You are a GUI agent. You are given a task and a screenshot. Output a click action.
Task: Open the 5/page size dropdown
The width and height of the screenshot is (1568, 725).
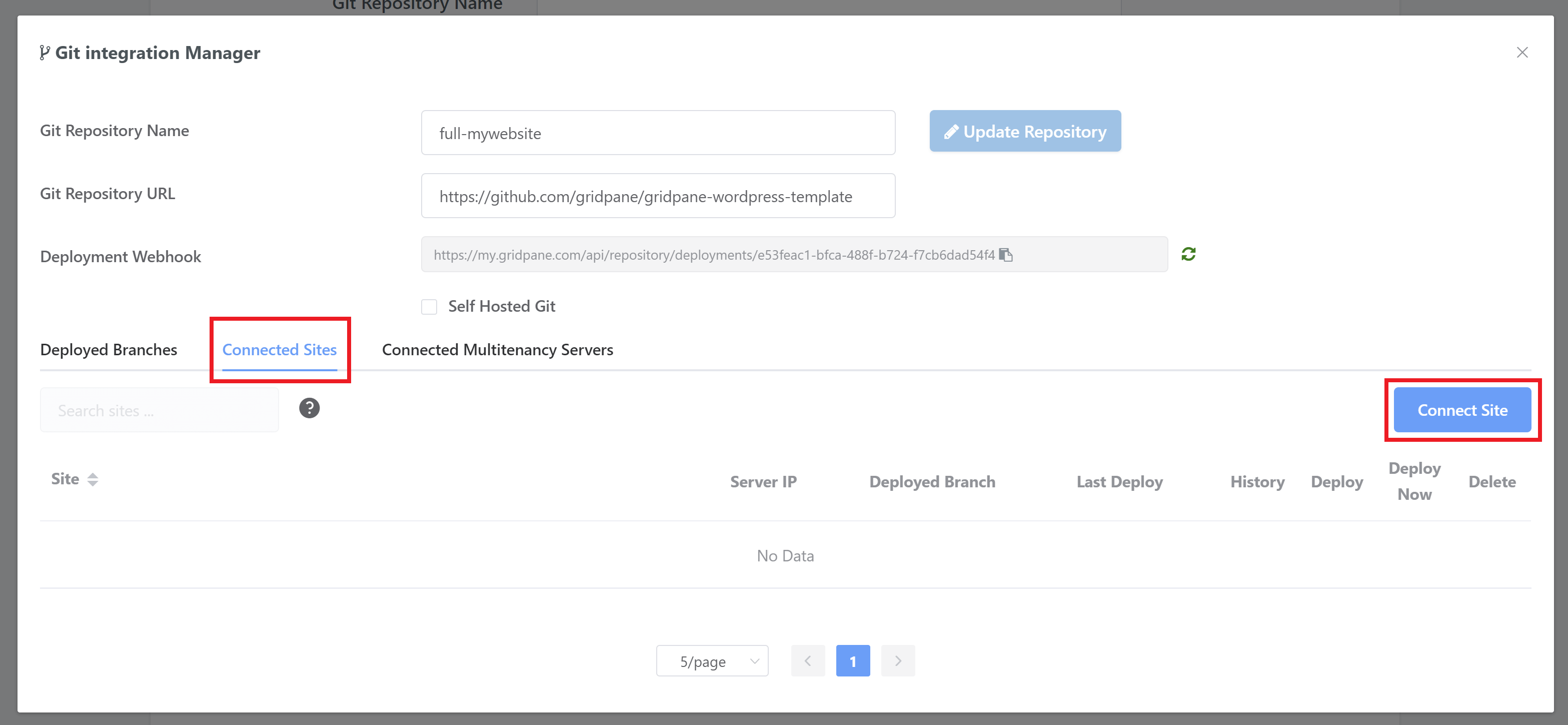pos(712,660)
